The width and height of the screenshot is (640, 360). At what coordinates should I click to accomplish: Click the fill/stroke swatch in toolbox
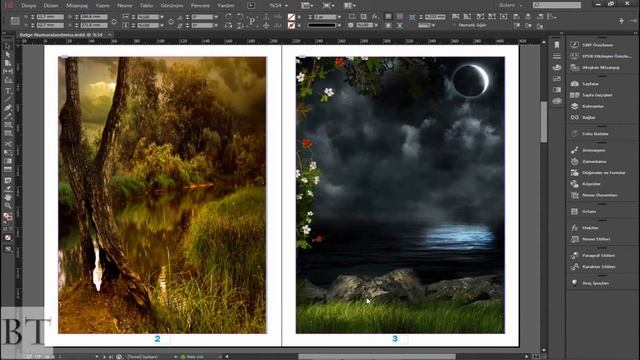coord(8,216)
